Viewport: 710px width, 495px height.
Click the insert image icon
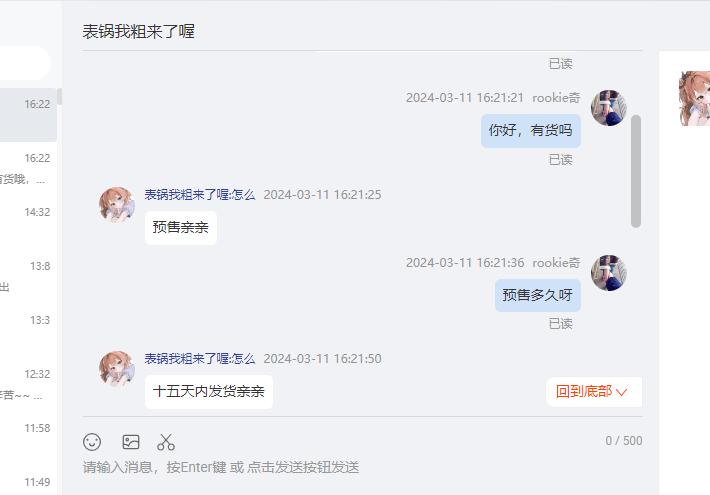(x=131, y=442)
